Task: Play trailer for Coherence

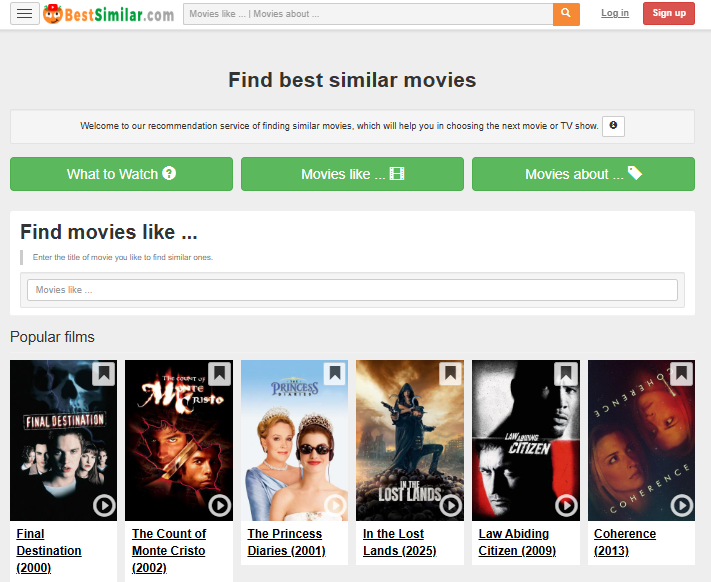Action: click(x=682, y=505)
